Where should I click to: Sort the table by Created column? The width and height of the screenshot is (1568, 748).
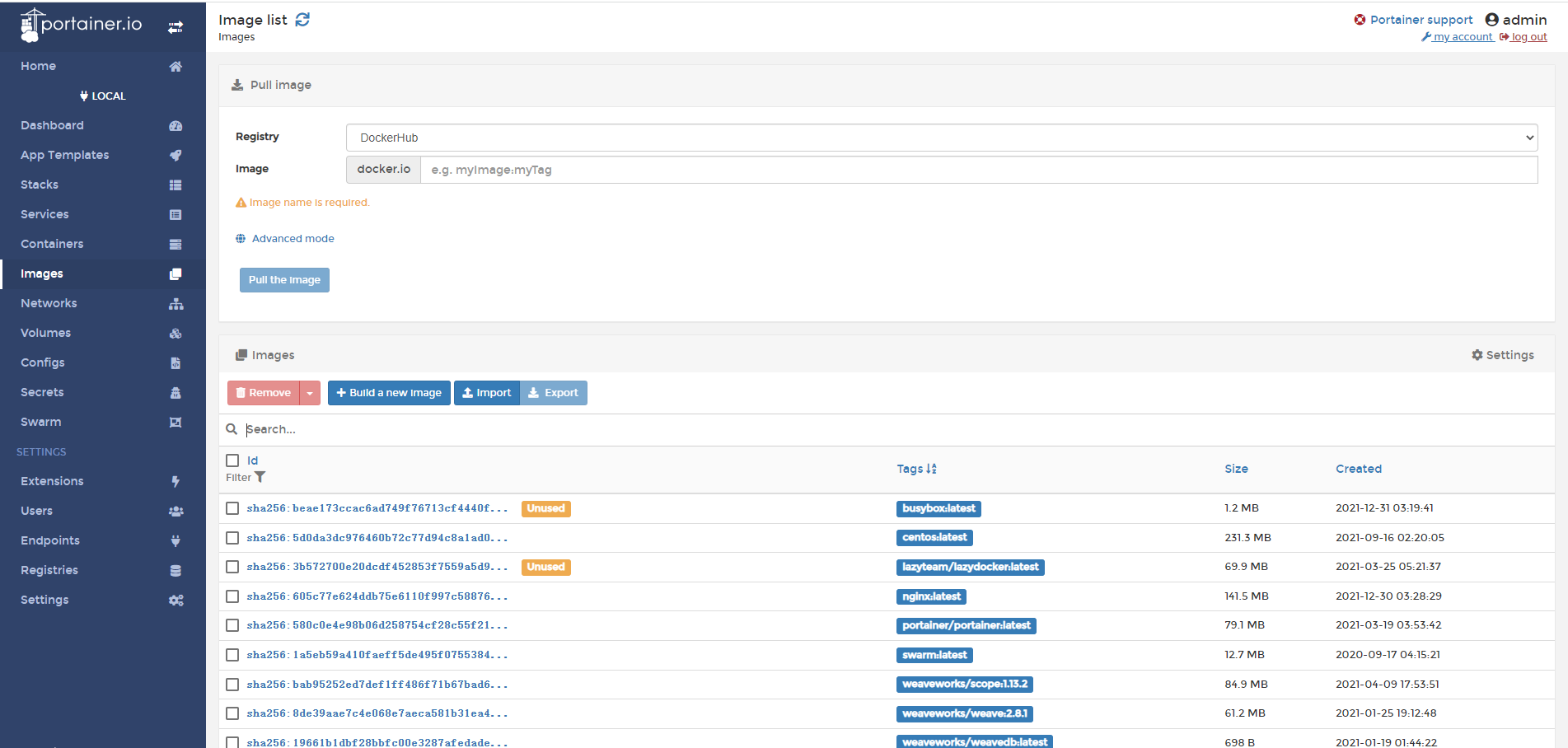(1359, 469)
